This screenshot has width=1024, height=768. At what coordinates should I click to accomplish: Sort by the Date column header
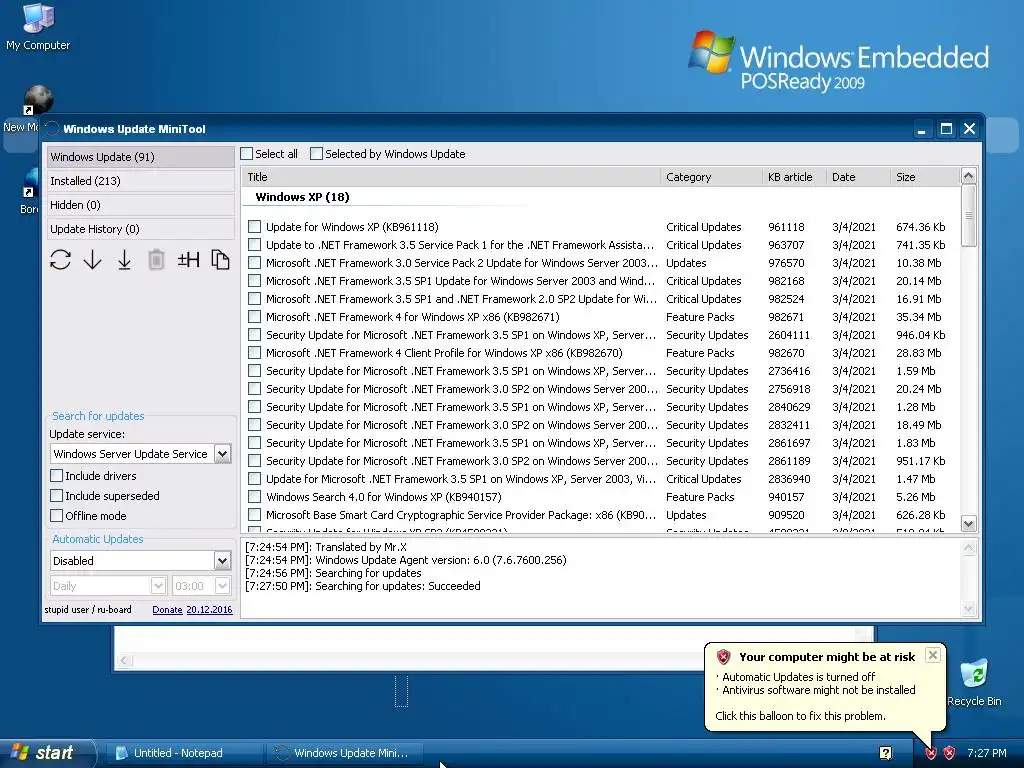[x=858, y=177]
